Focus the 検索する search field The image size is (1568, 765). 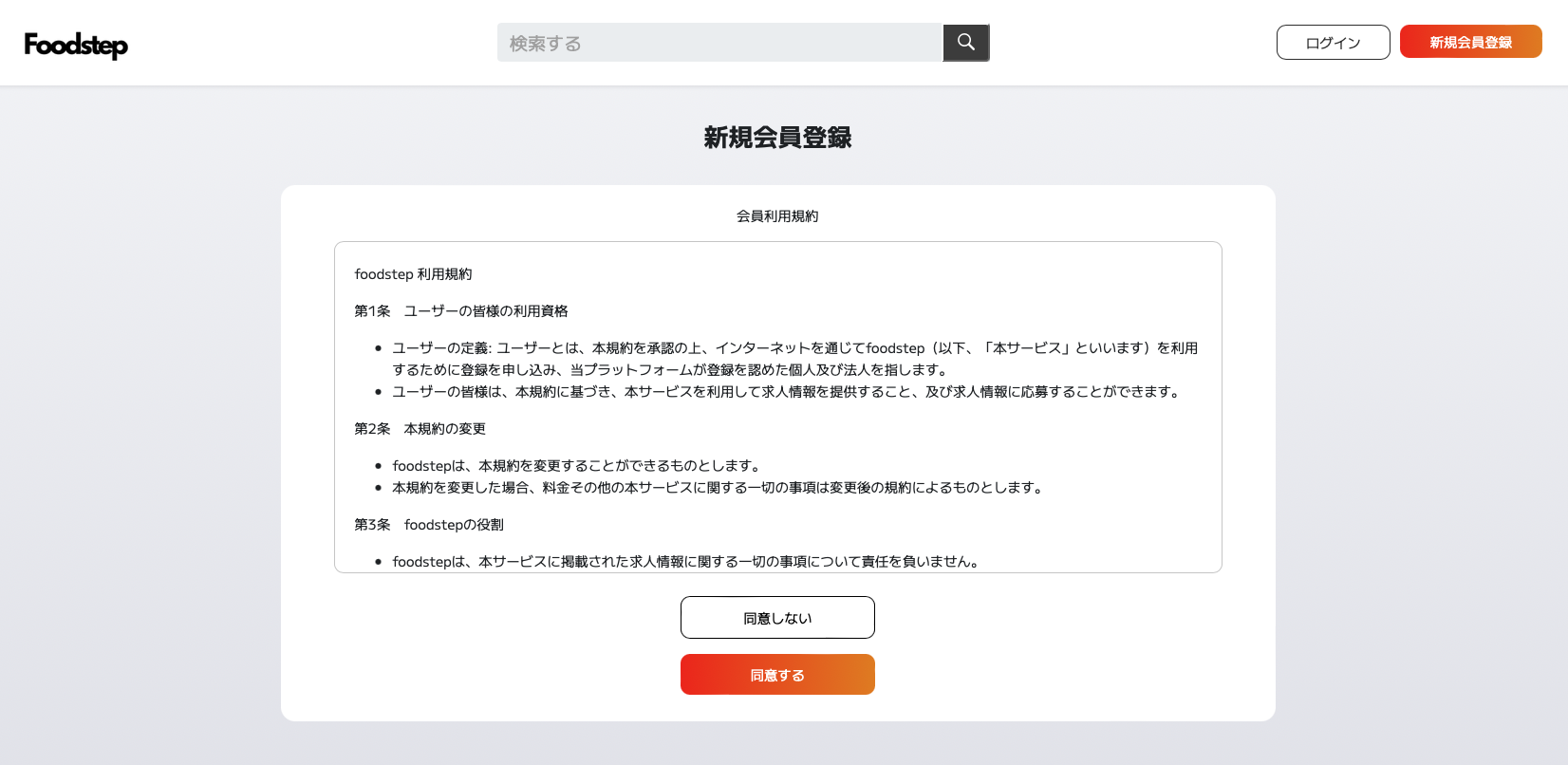coord(719,43)
